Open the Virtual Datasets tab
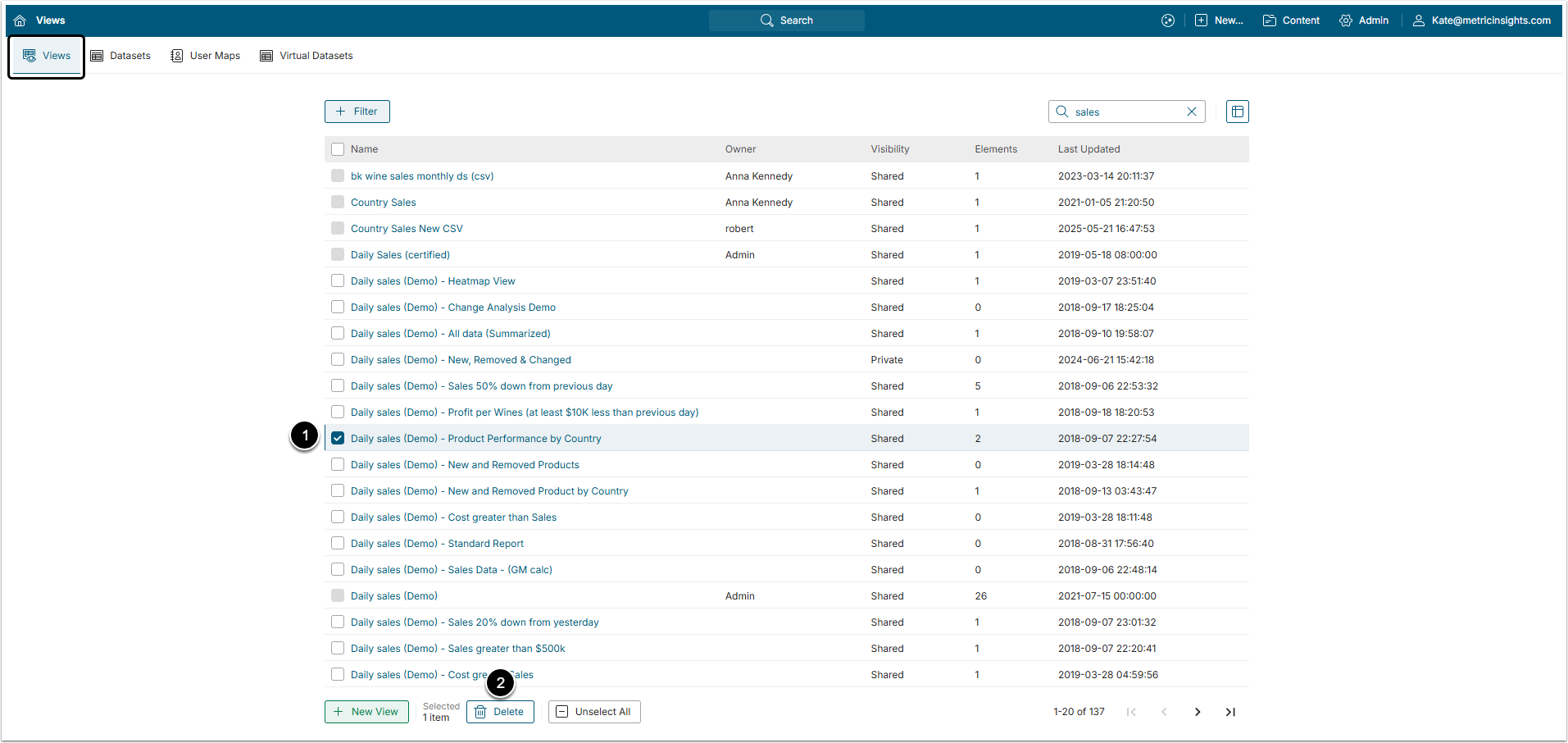 click(307, 56)
